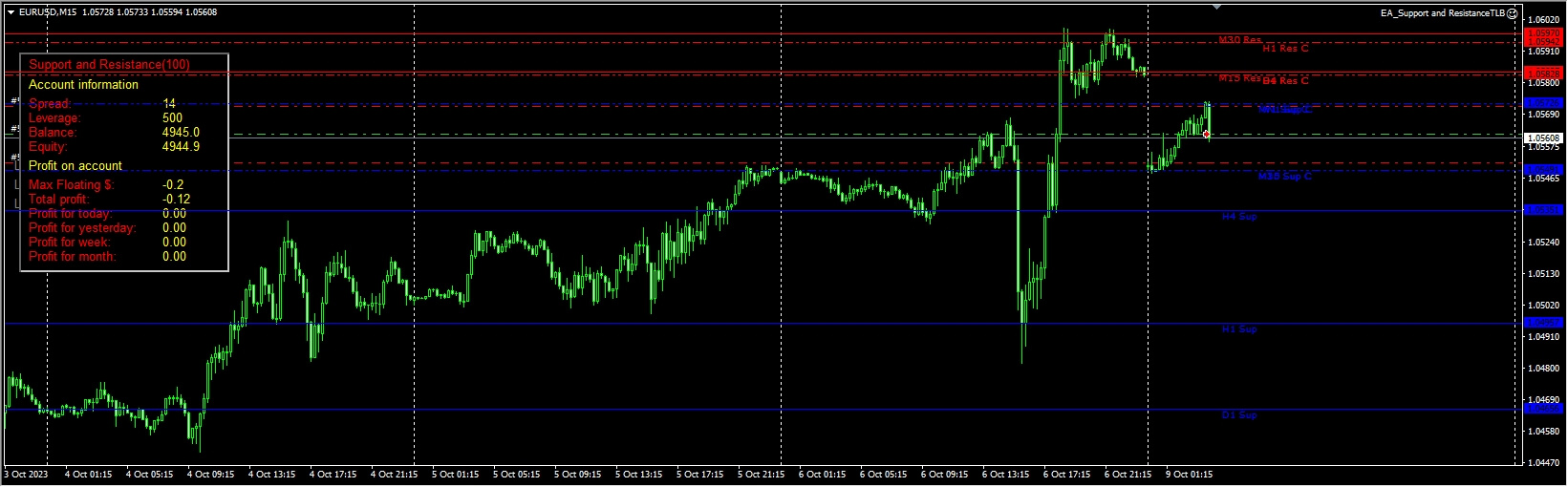Click the 1.05970 red price tag
Image resolution: width=1568 pixels, height=487 pixels.
(1543, 34)
